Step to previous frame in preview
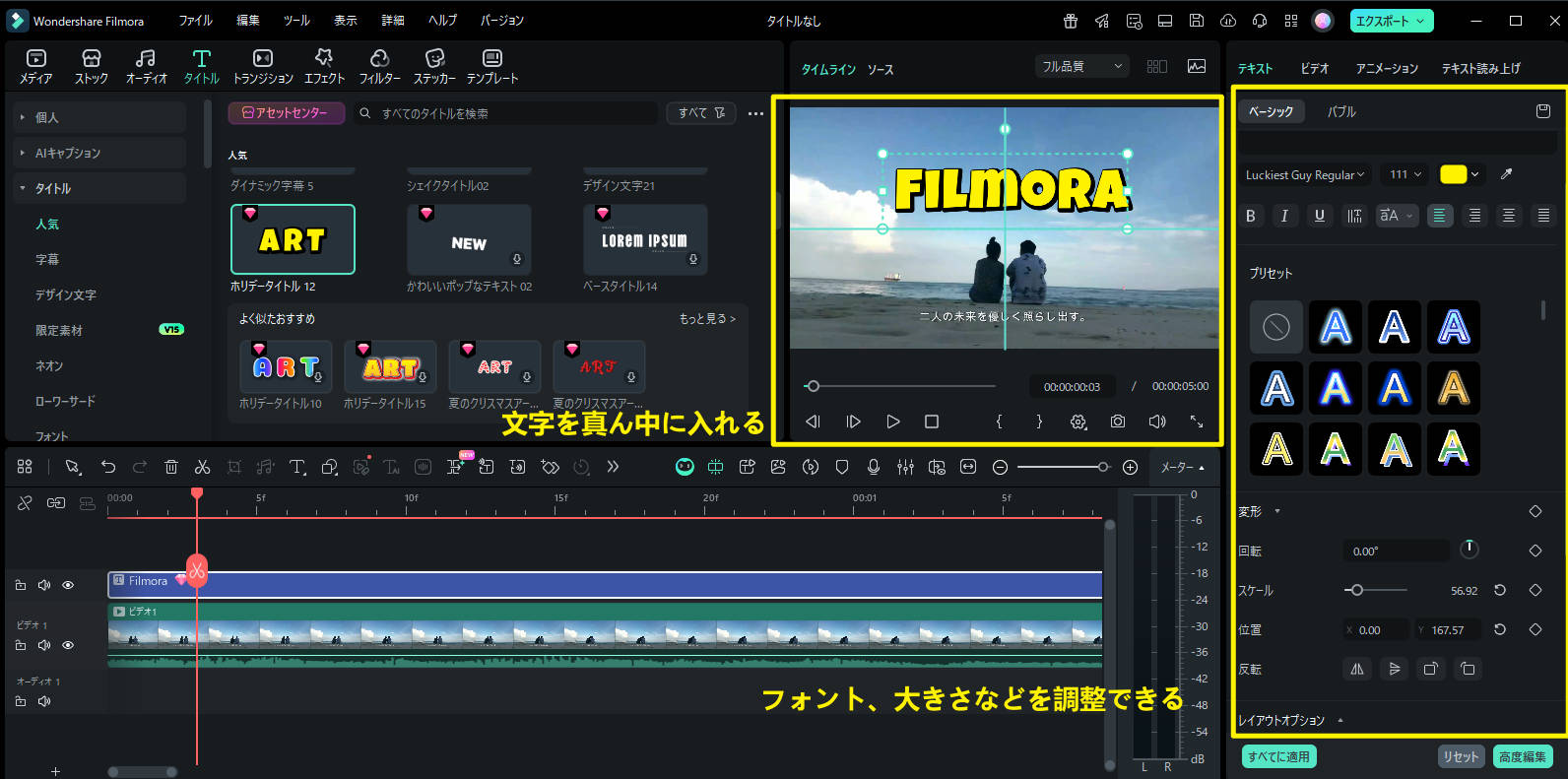Screen dimensions: 1568x779 pyautogui.click(x=814, y=422)
